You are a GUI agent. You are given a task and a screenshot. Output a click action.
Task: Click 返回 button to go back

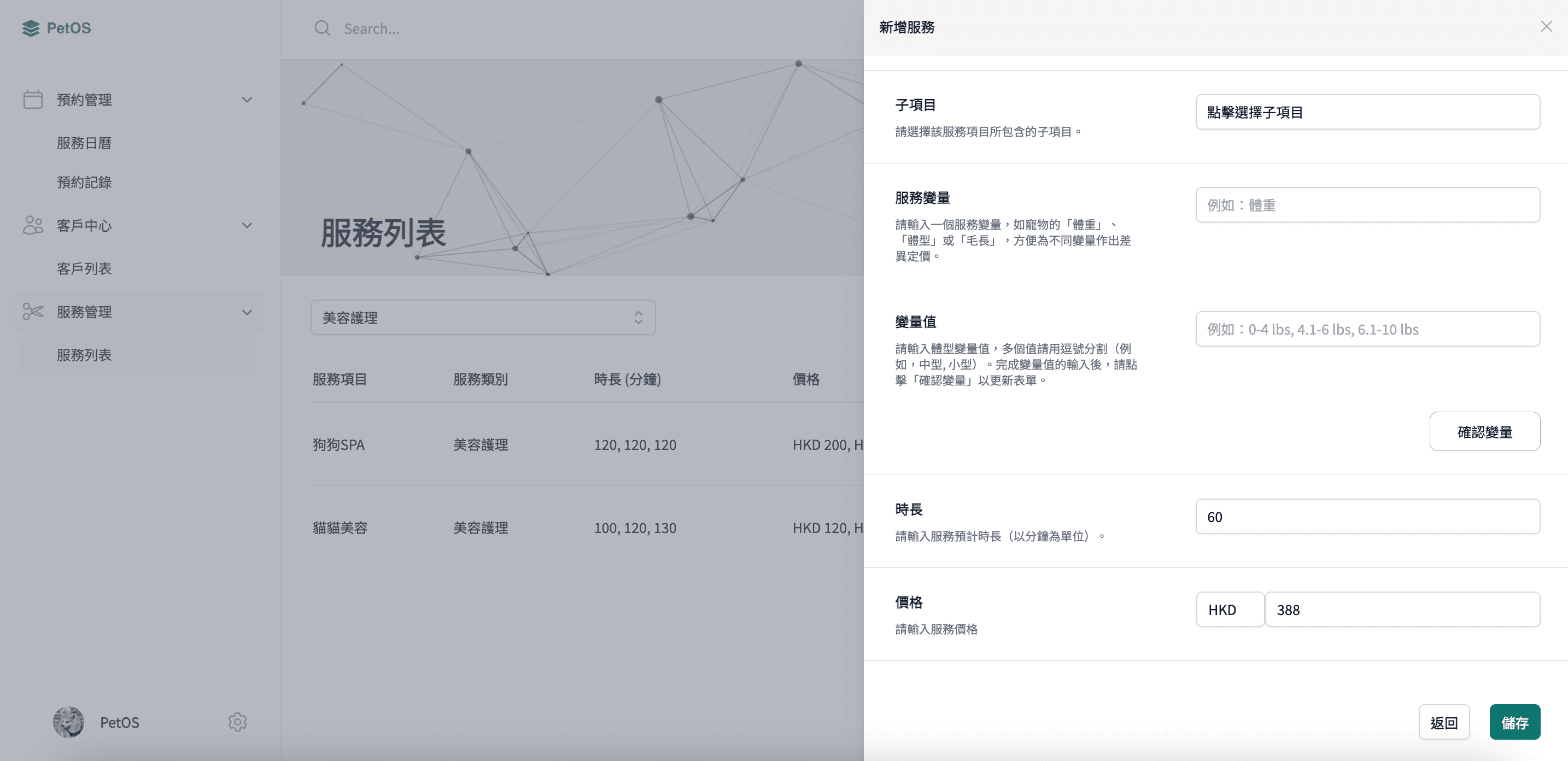point(1445,721)
